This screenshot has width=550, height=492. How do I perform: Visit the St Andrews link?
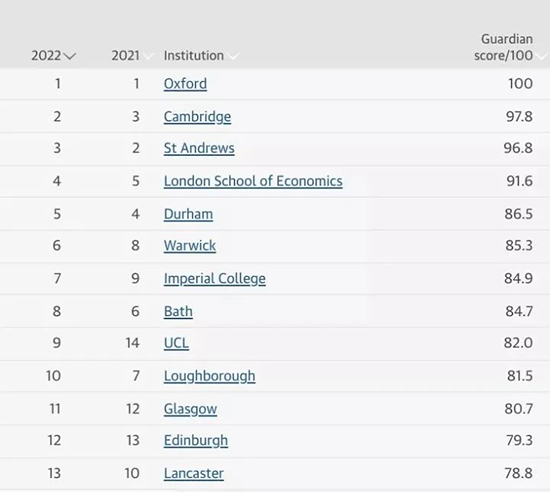199,148
